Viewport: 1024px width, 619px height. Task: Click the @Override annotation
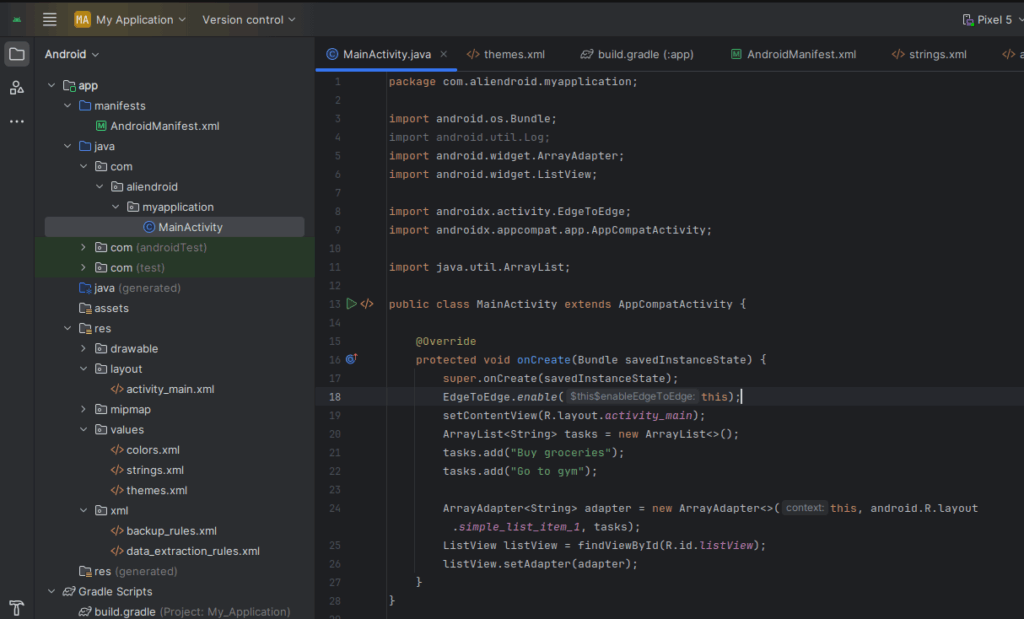click(446, 341)
